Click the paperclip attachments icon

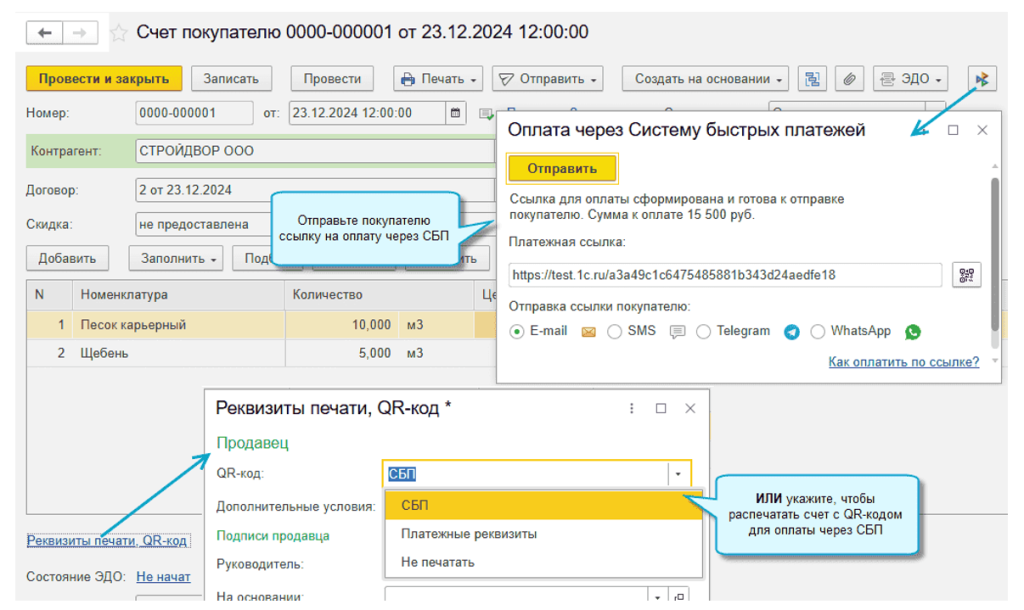(848, 79)
